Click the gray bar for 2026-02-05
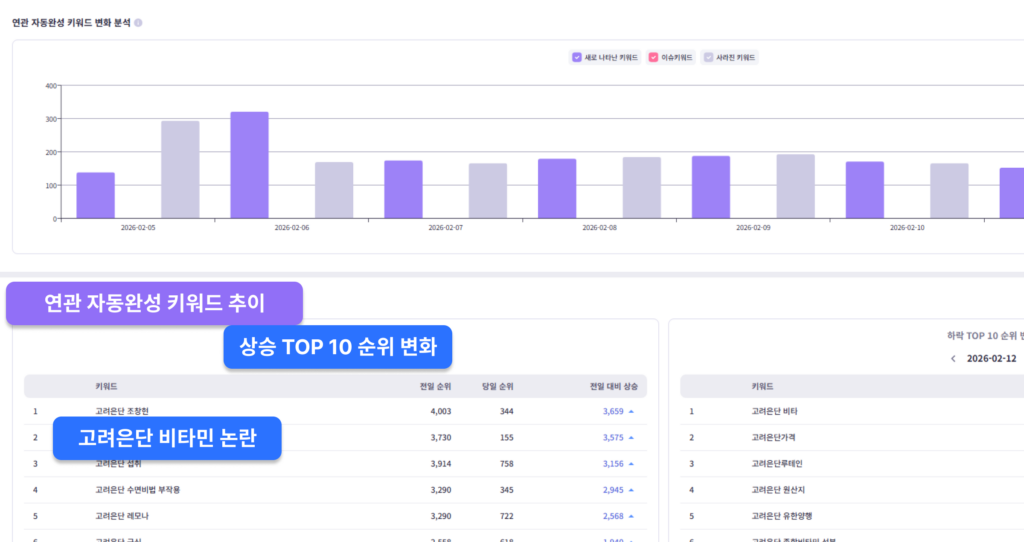This screenshot has width=1024, height=542. point(180,170)
